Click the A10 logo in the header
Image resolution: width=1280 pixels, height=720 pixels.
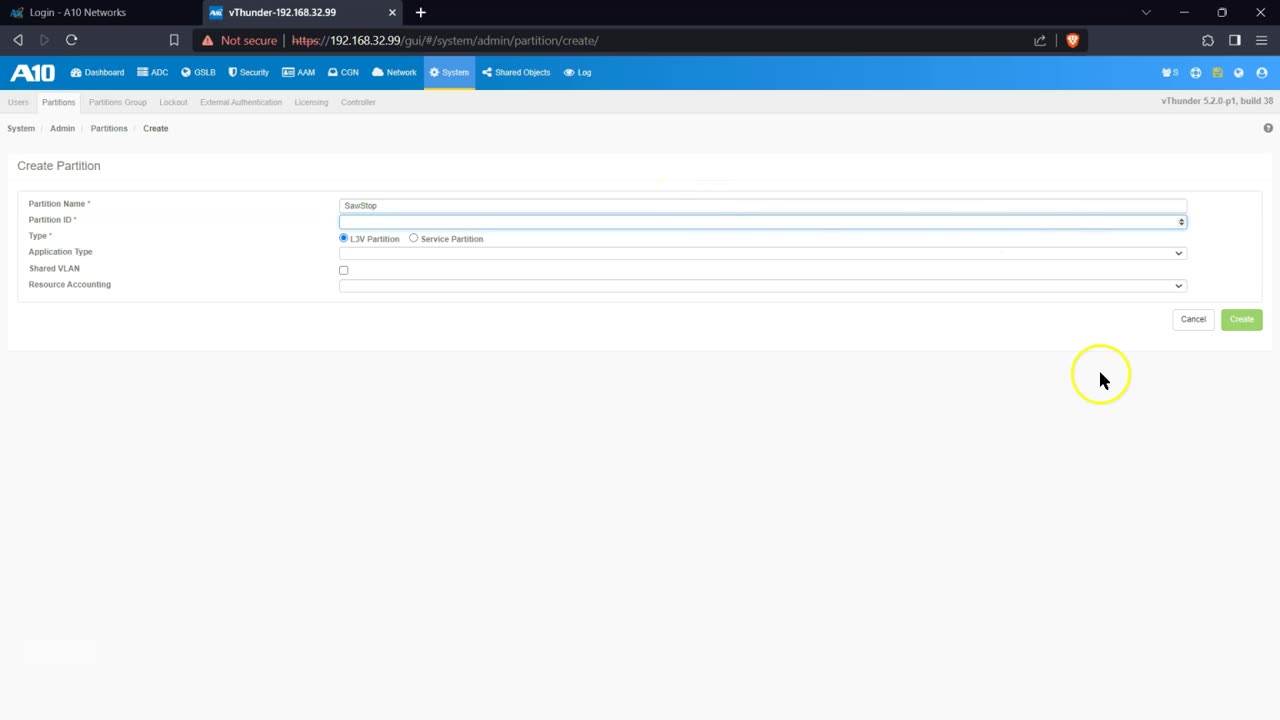coord(32,73)
